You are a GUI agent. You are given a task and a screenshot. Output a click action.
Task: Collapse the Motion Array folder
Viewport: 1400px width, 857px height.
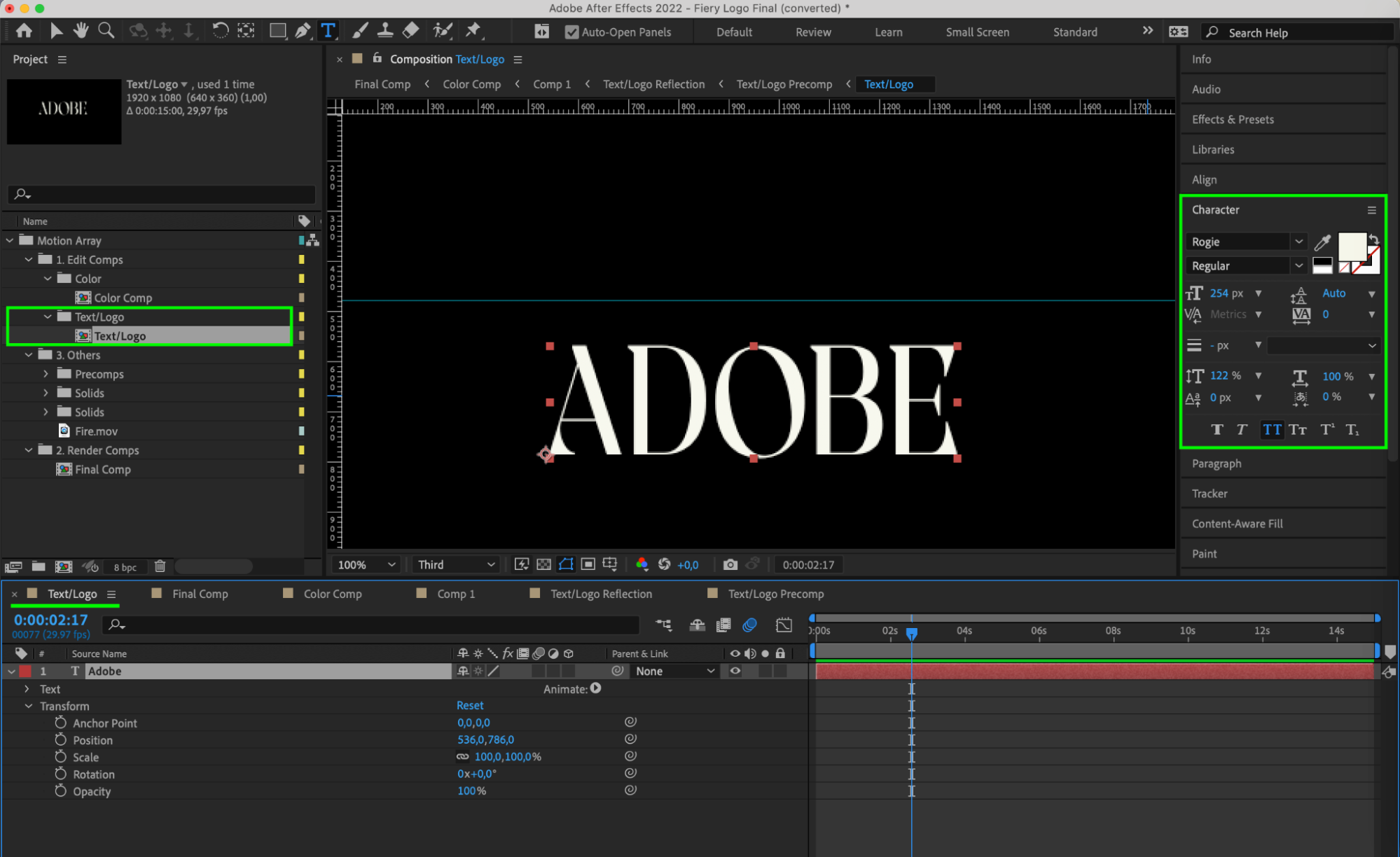(x=10, y=240)
